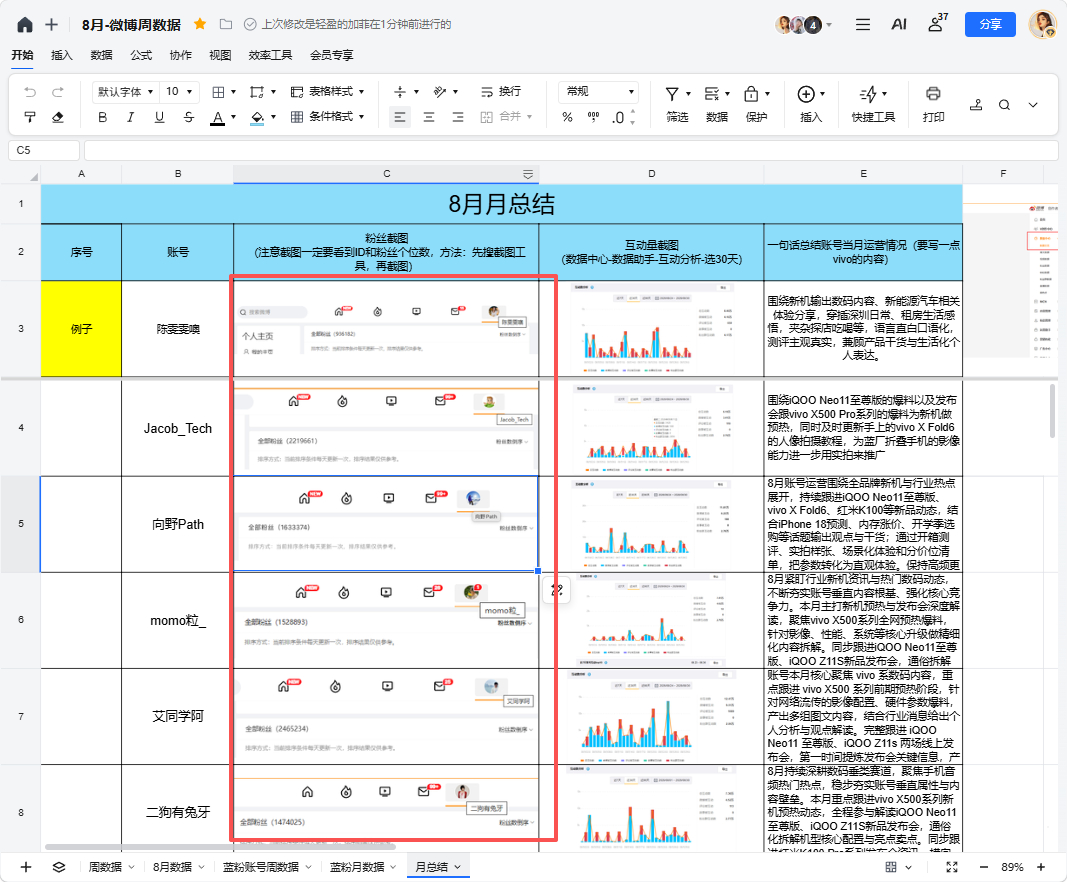1067x882 pixels.
Task: Apply the font color A swatch
Action: (x=217, y=118)
